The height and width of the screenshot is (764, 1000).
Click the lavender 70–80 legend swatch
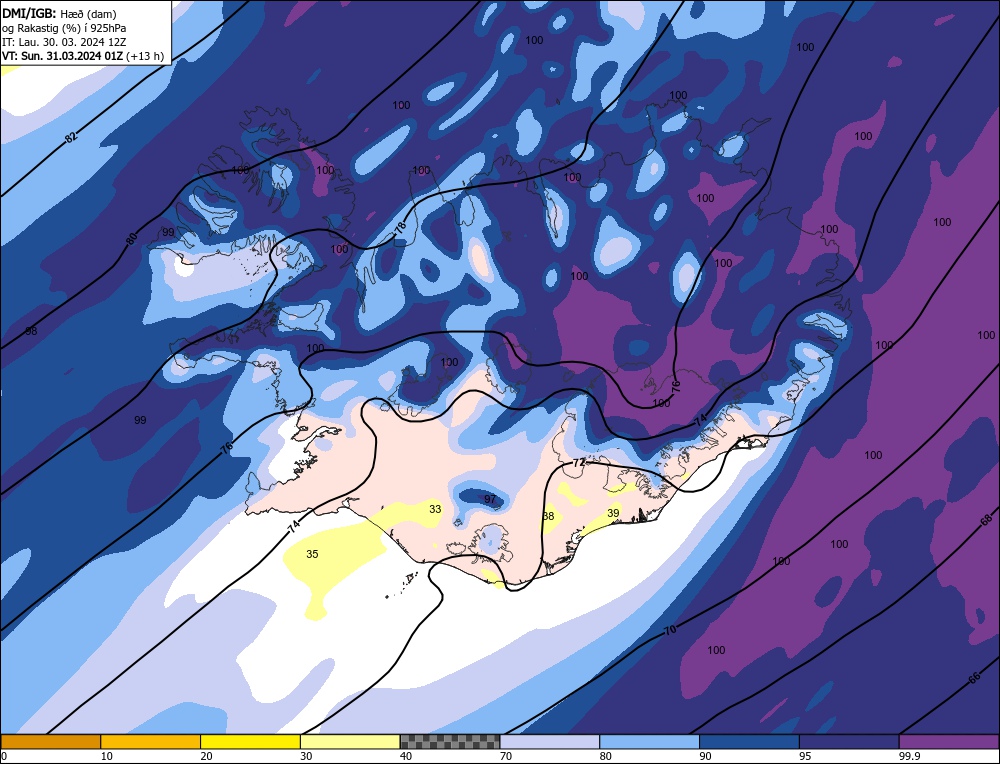(550, 741)
